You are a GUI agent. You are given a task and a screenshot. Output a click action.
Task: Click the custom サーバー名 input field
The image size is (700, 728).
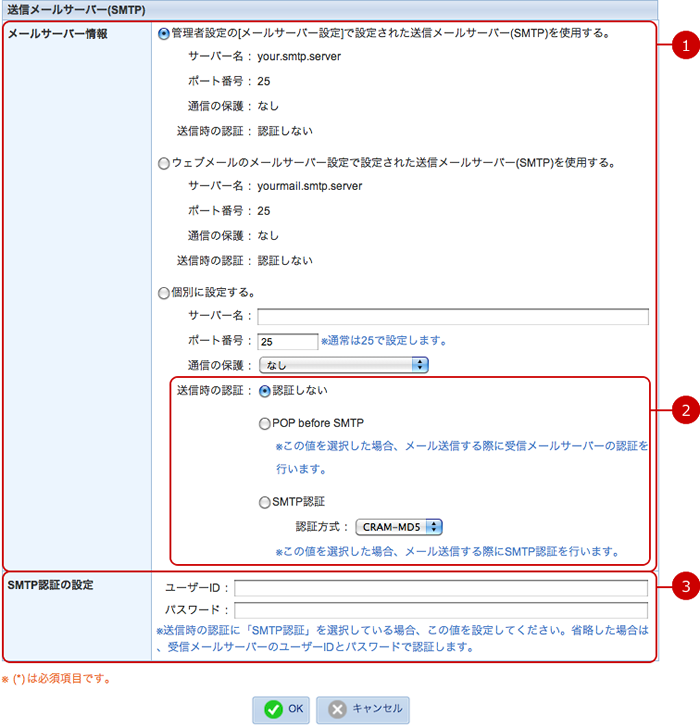(x=453, y=317)
